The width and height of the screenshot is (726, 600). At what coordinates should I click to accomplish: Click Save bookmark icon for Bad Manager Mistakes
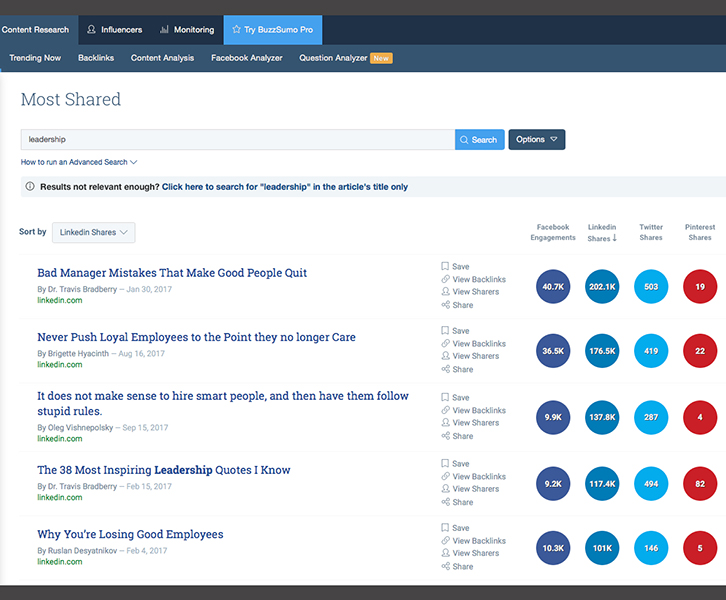click(x=445, y=266)
